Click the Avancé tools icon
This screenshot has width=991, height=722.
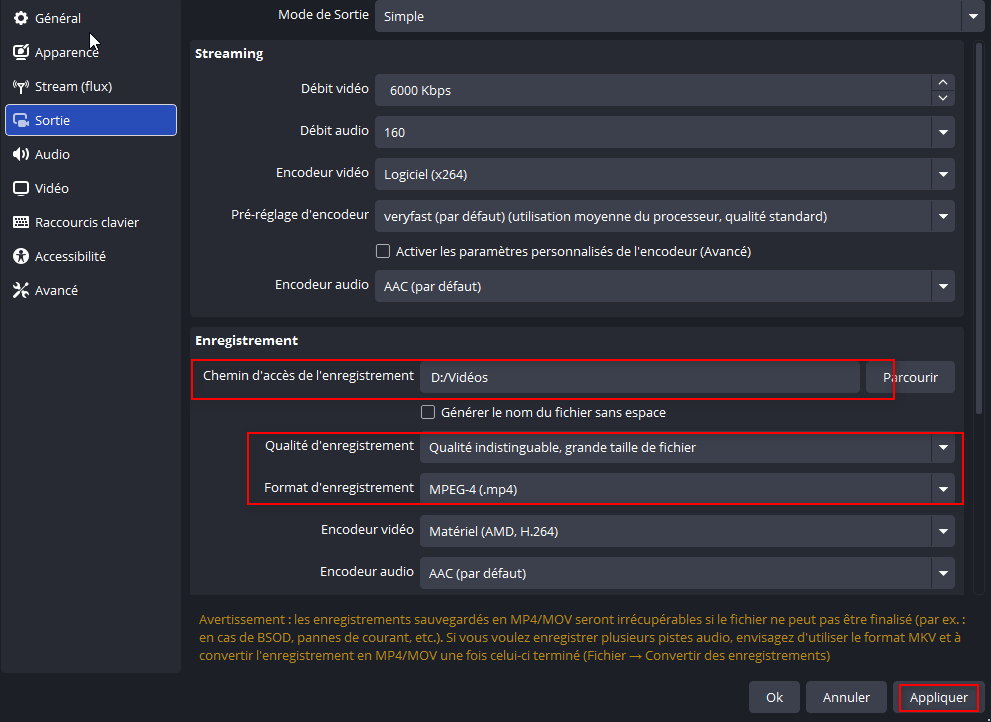click(x=20, y=290)
